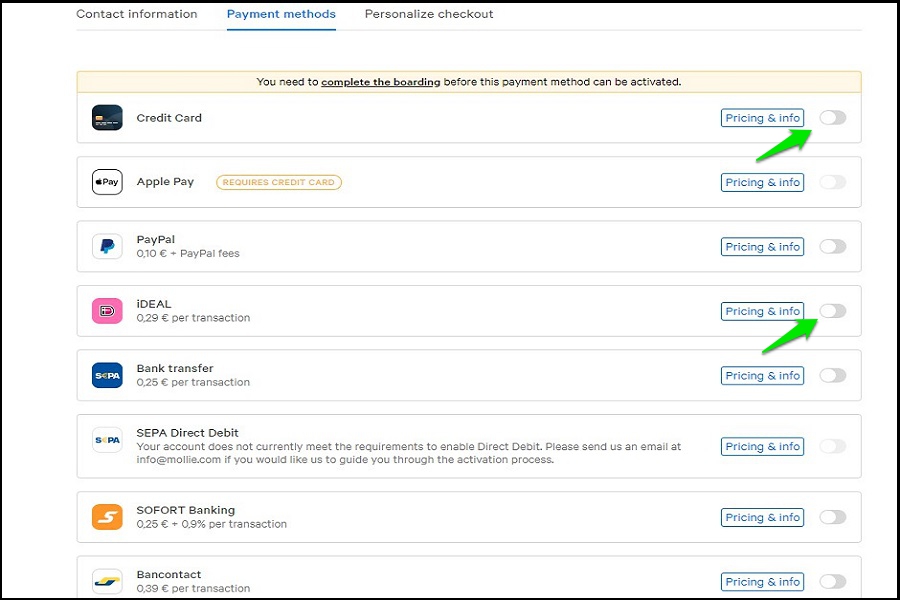Click '0,25 € + 0,9% per transaction' text
Screen dimensions: 900x600
[211, 524]
